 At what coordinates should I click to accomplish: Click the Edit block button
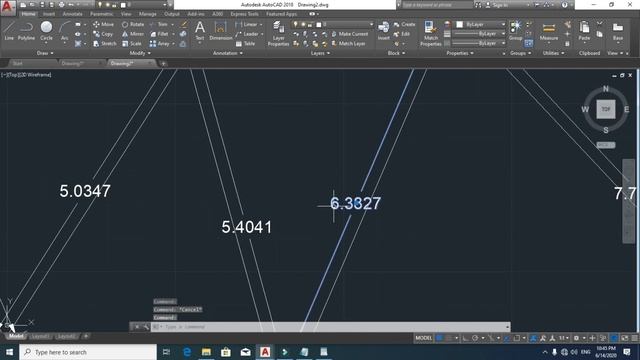click(x=402, y=34)
